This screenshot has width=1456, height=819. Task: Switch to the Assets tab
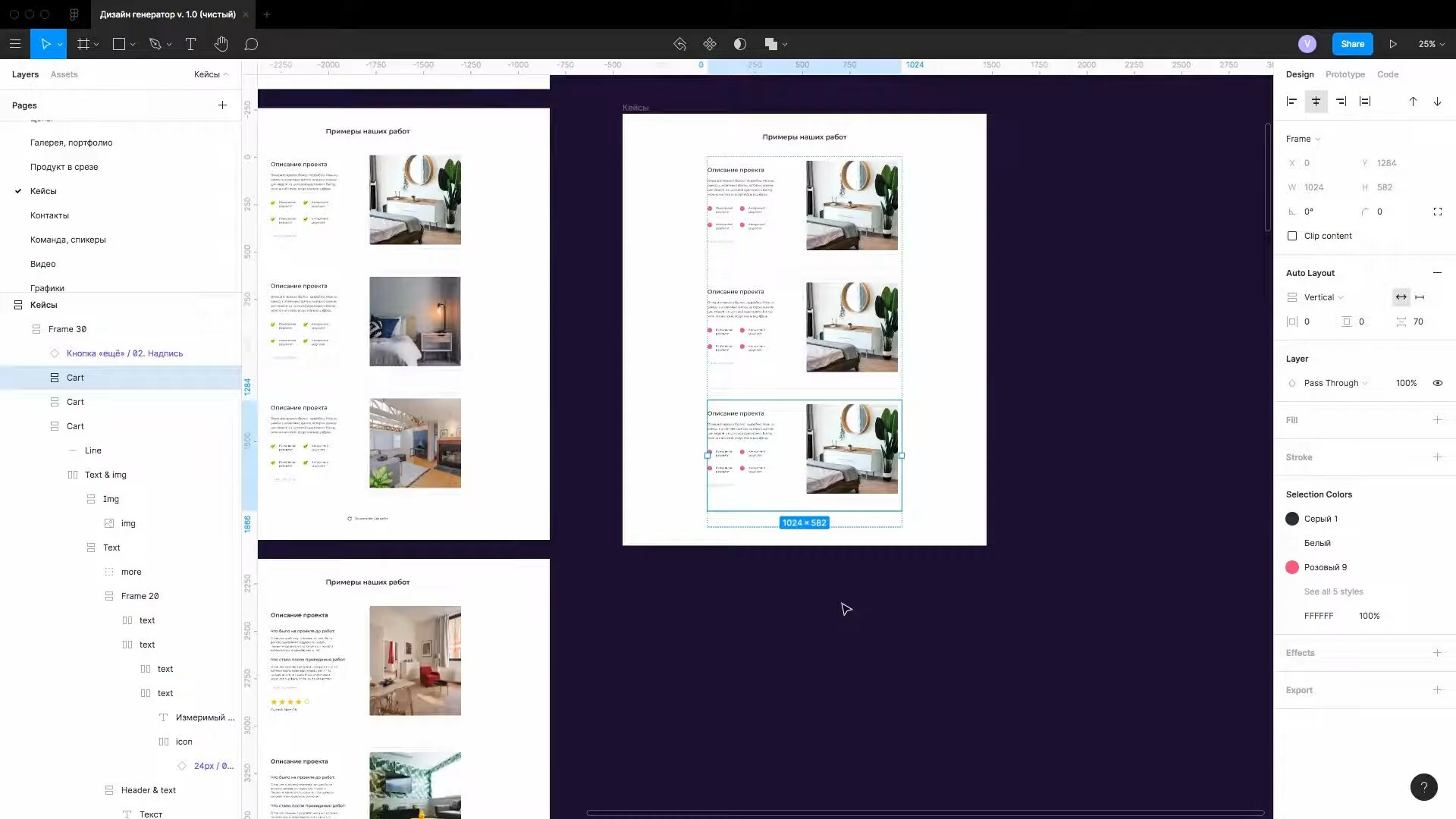coord(64,74)
